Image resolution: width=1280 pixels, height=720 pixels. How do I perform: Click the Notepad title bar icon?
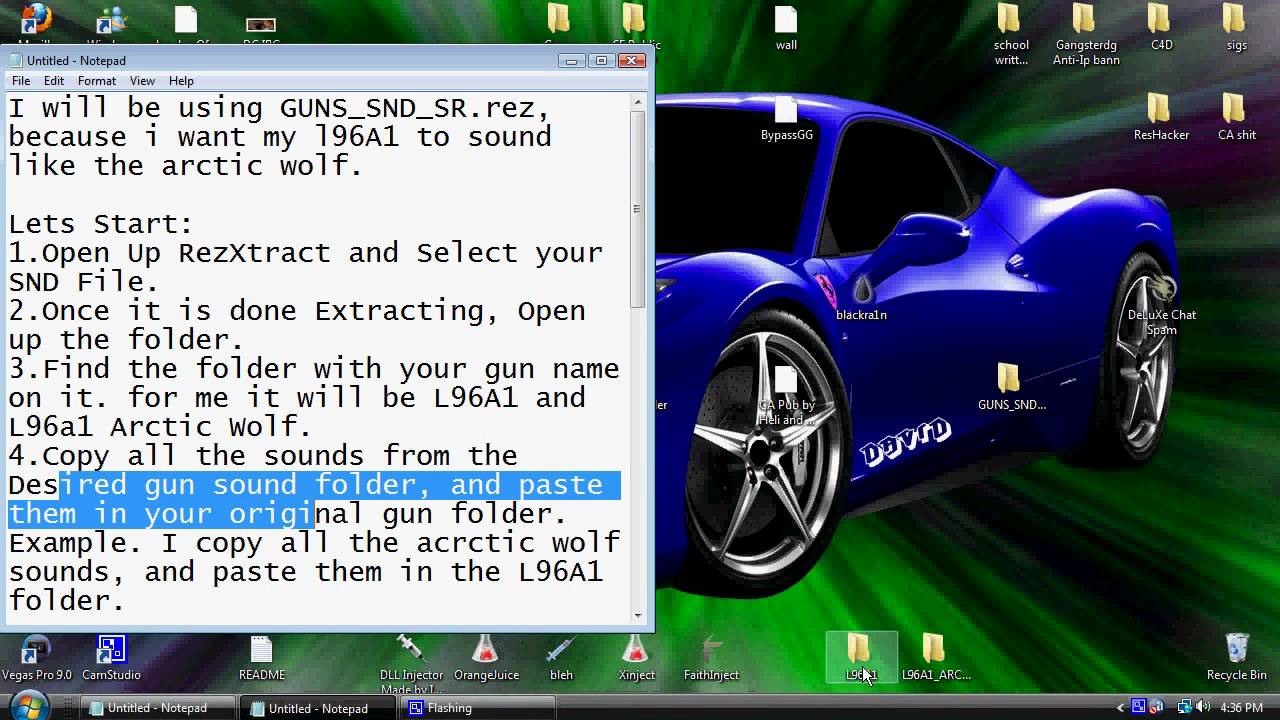click(x=16, y=60)
